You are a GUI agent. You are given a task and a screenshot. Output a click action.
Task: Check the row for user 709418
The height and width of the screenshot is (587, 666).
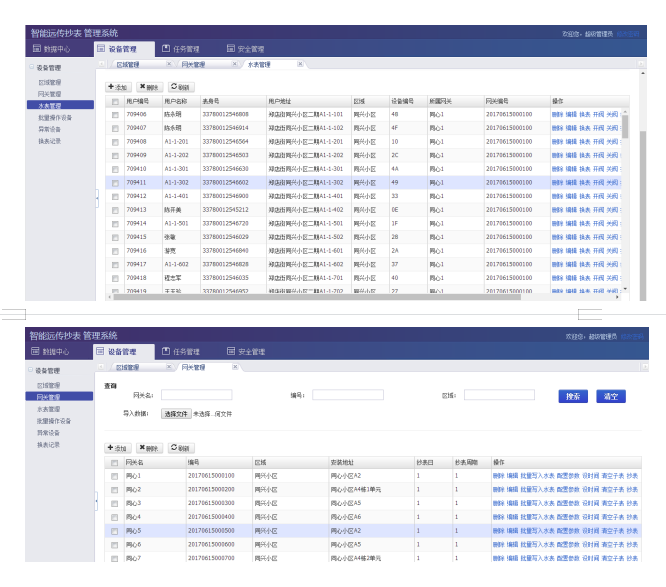click(x=115, y=278)
